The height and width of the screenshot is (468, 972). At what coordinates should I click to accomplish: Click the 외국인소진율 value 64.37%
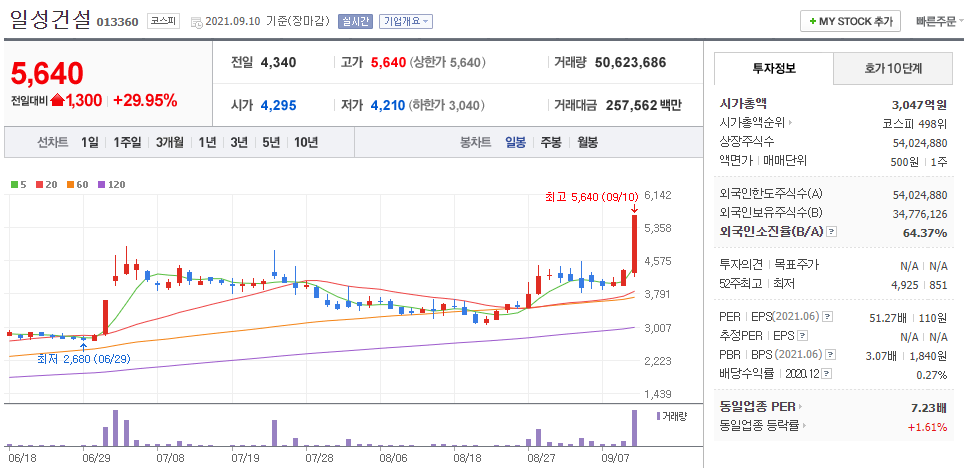coord(925,233)
